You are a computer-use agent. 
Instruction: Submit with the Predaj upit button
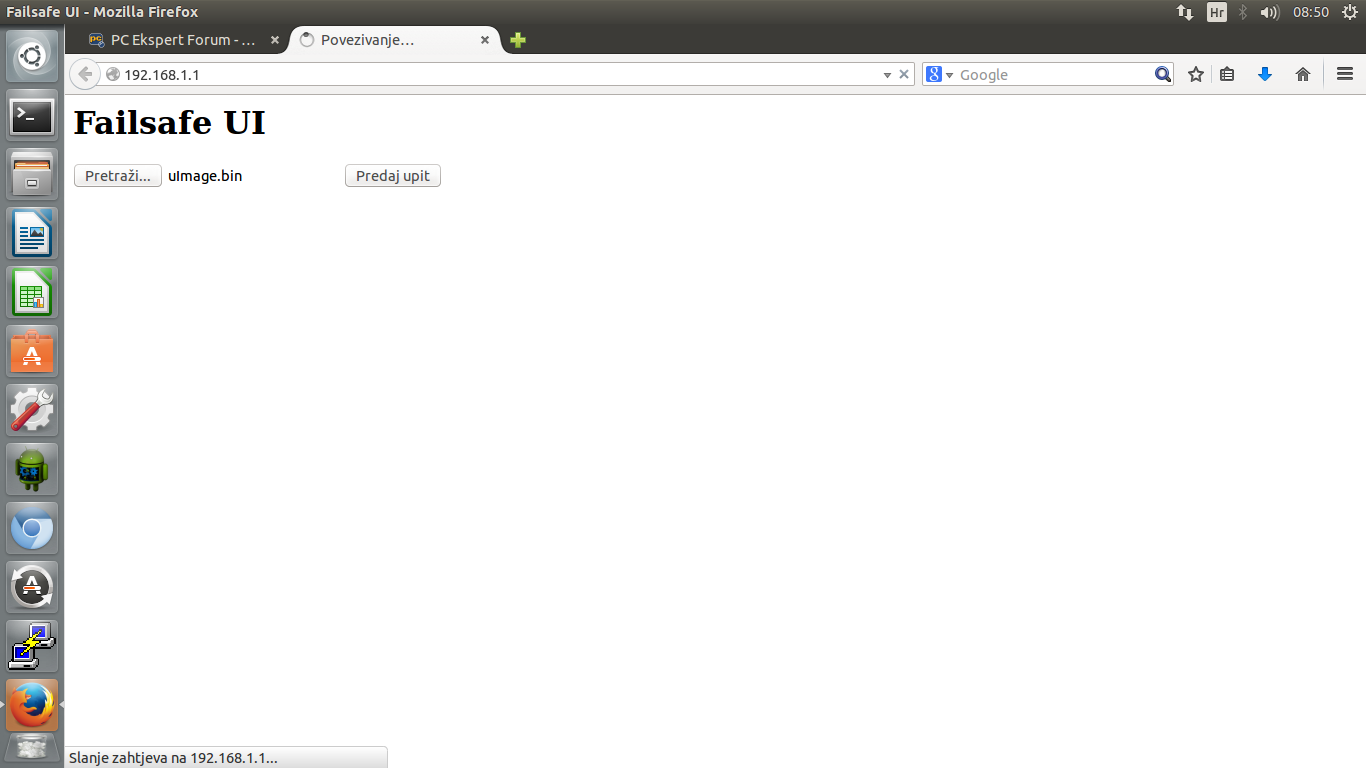393,176
